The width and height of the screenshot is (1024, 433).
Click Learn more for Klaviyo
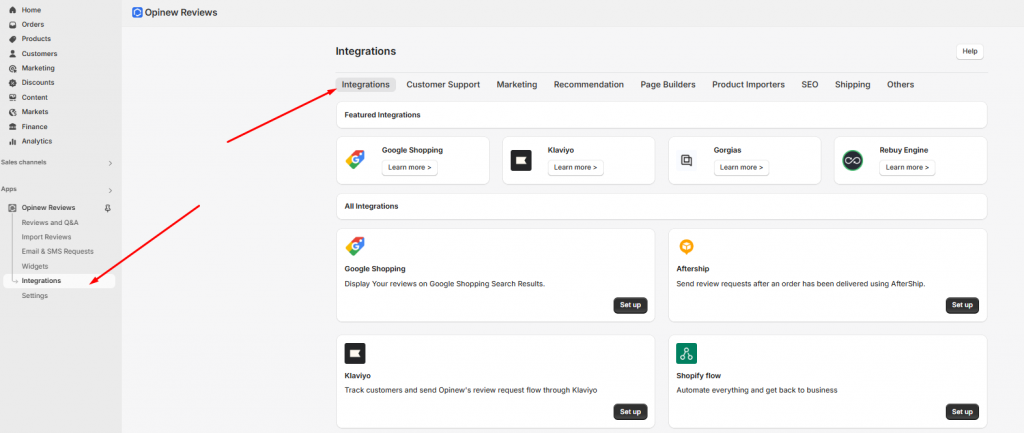pyautogui.click(x=575, y=168)
